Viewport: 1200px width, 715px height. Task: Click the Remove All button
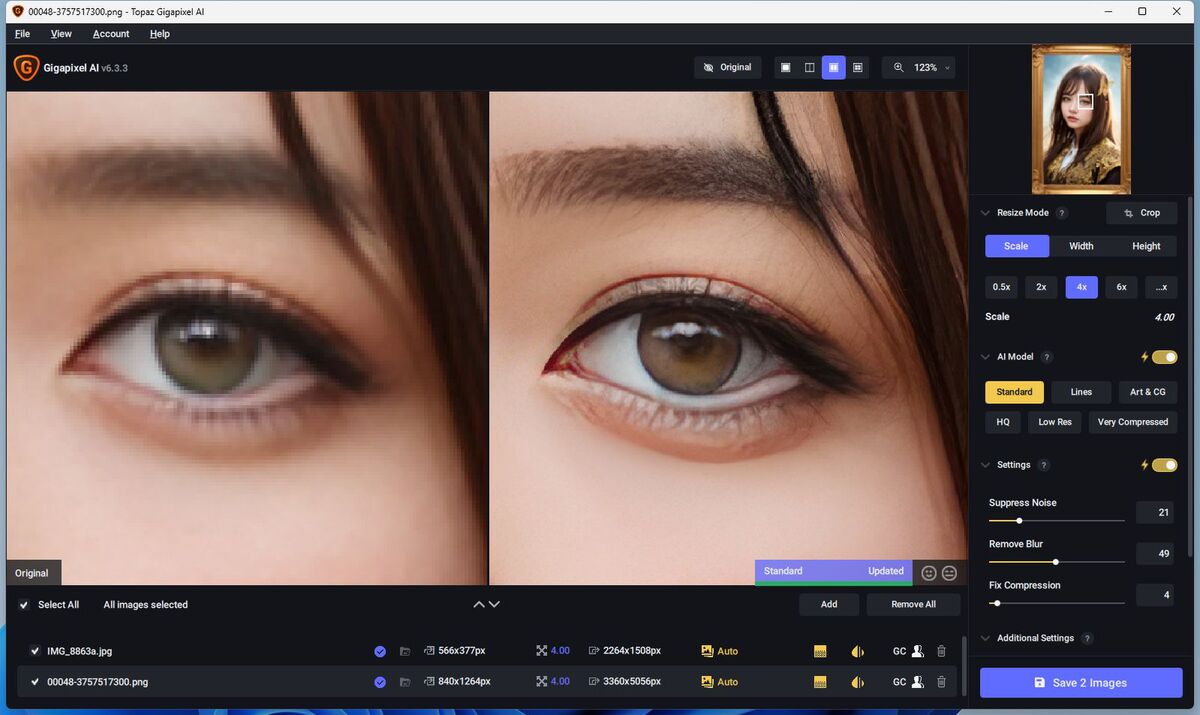pyautogui.click(x=913, y=605)
